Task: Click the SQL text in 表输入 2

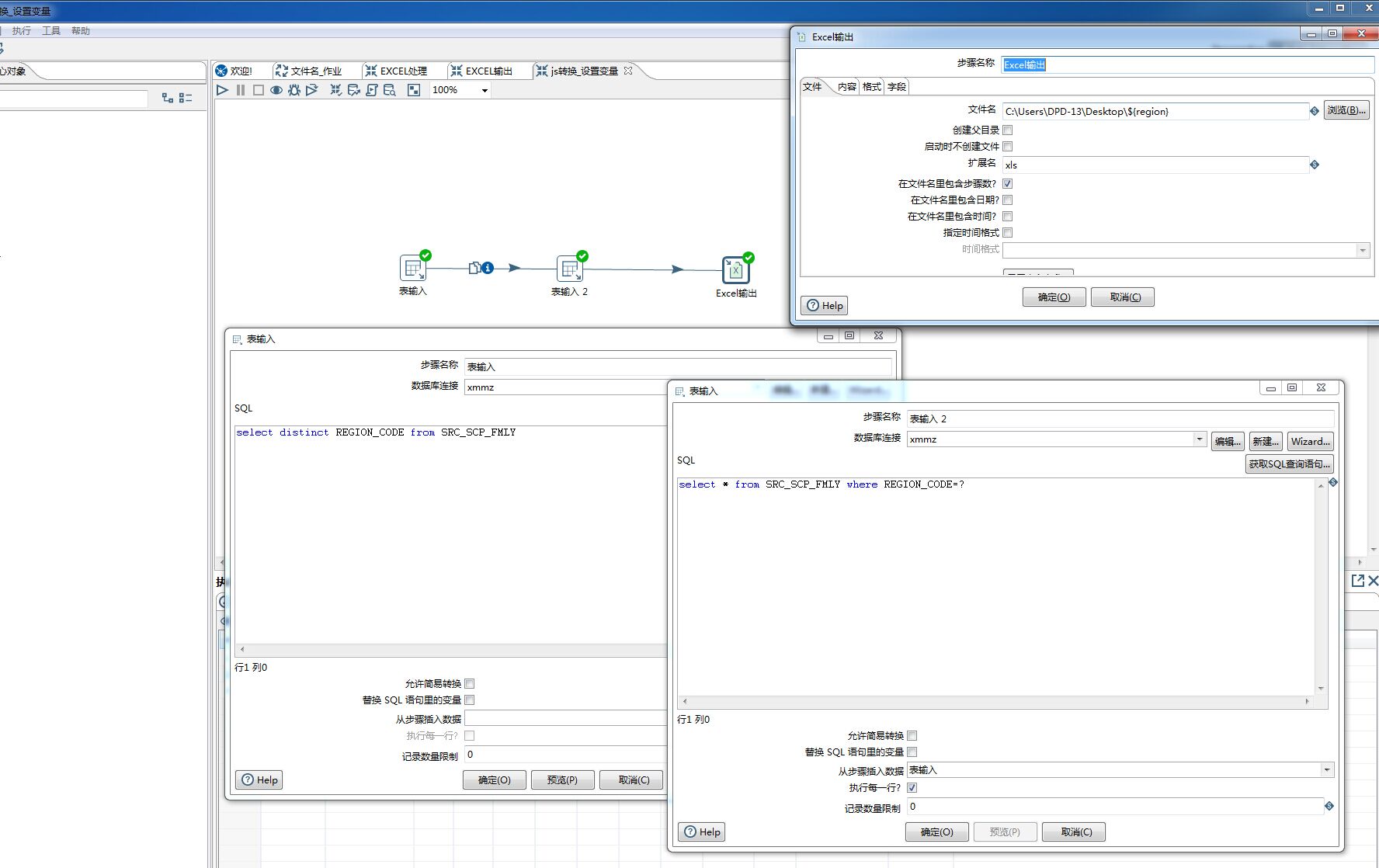Action: coord(821,484)
